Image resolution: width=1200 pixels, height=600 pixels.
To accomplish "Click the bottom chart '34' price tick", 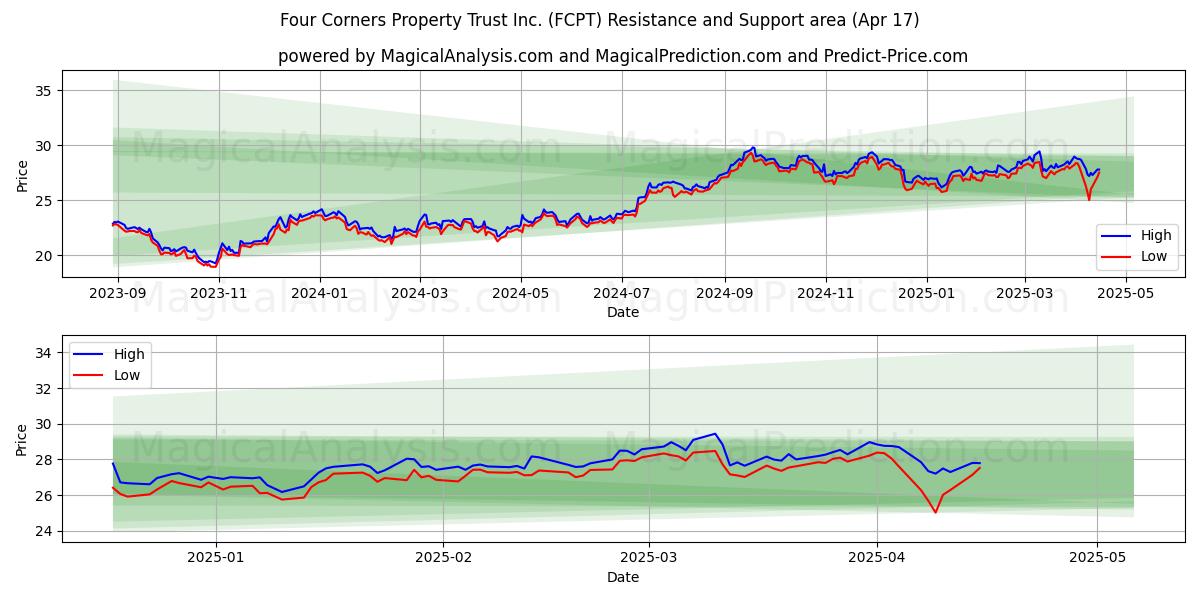I will pyautogui.click(x=44, y=353).
